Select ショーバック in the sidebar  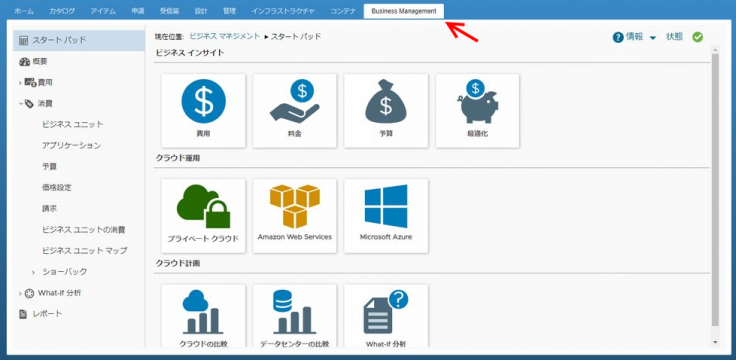click(64, 272)
